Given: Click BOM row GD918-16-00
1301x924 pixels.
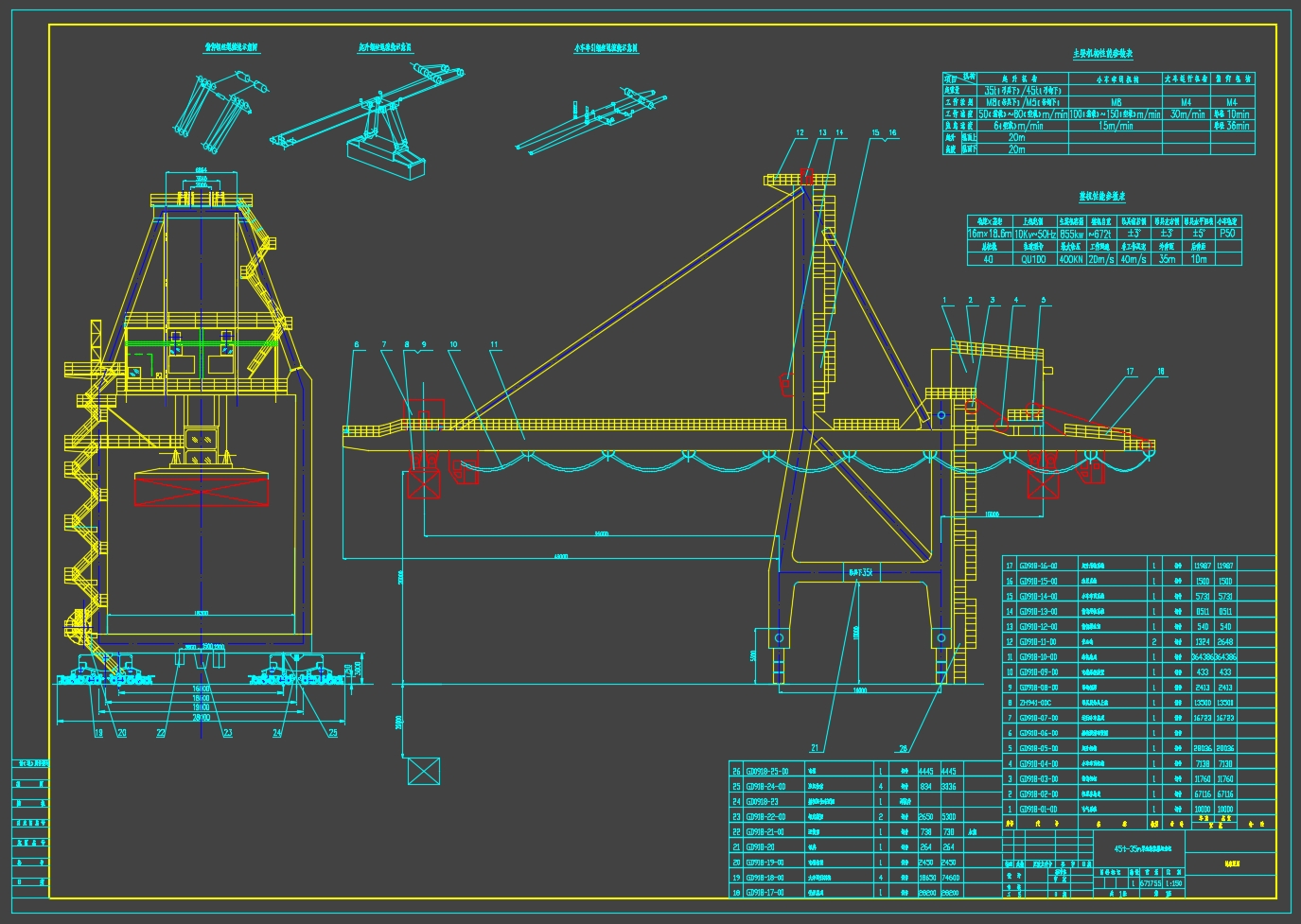Looking at the screenshot, I should [1138, 566].
